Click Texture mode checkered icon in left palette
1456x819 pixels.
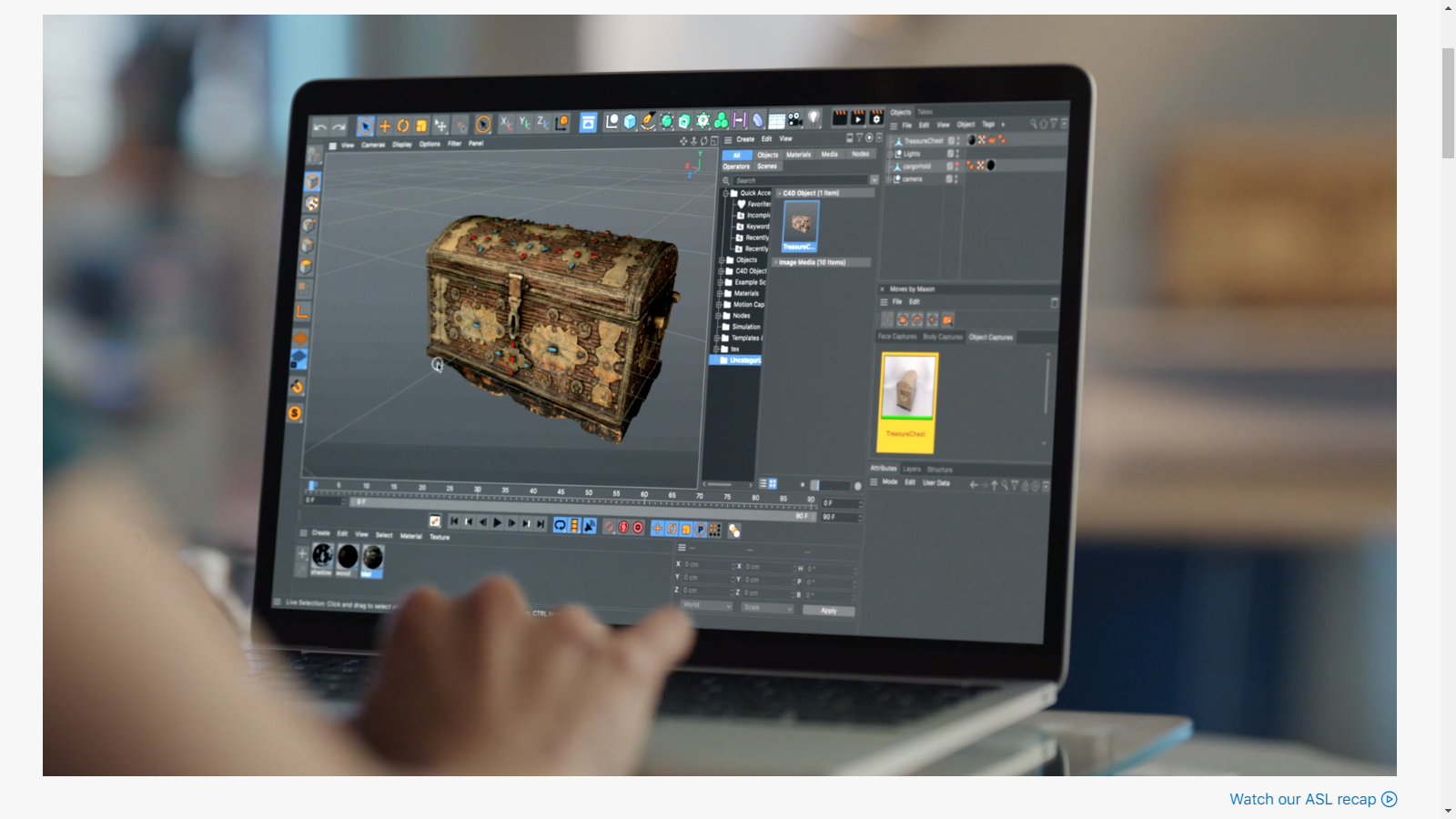pyautogui.click(x=311, y=204)
